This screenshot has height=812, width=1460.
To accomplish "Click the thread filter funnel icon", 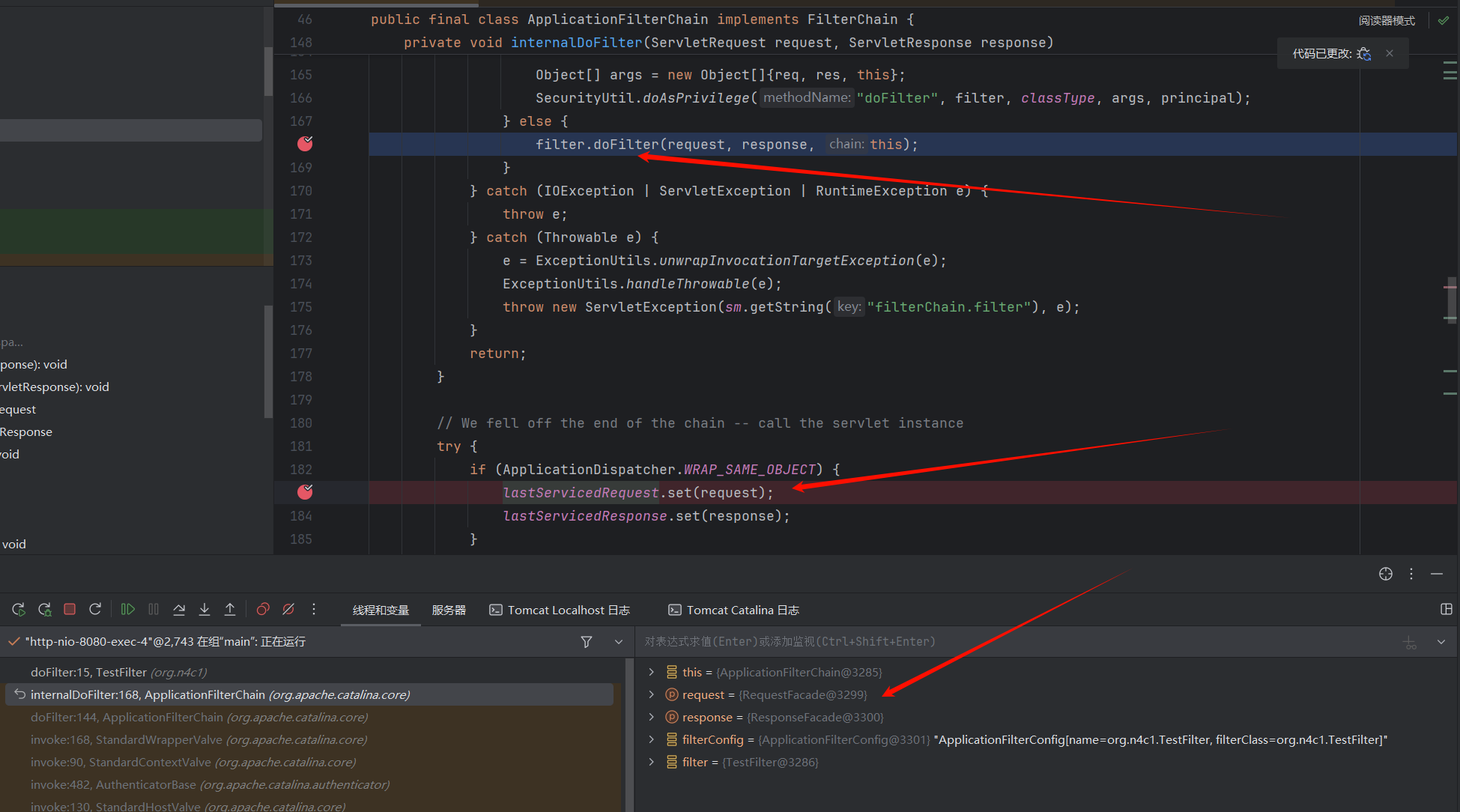I will coord(587,642).
